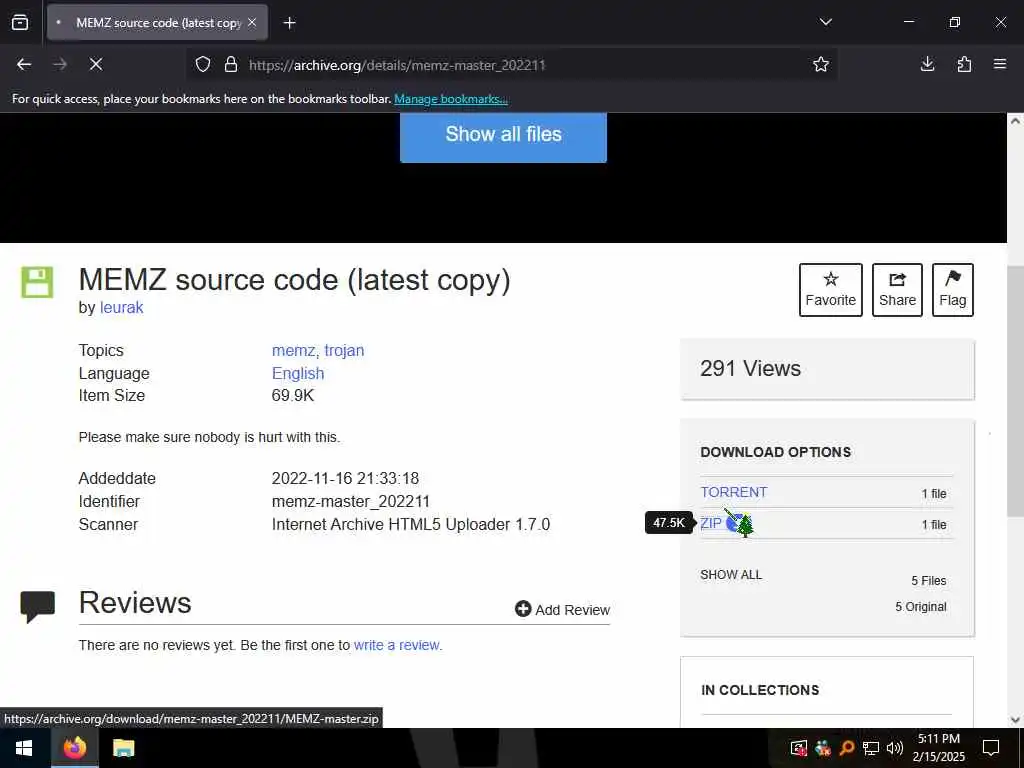Open Firefox View recent browsing icon
This screenshot has height=768, width=1024.
coord(20,22)
